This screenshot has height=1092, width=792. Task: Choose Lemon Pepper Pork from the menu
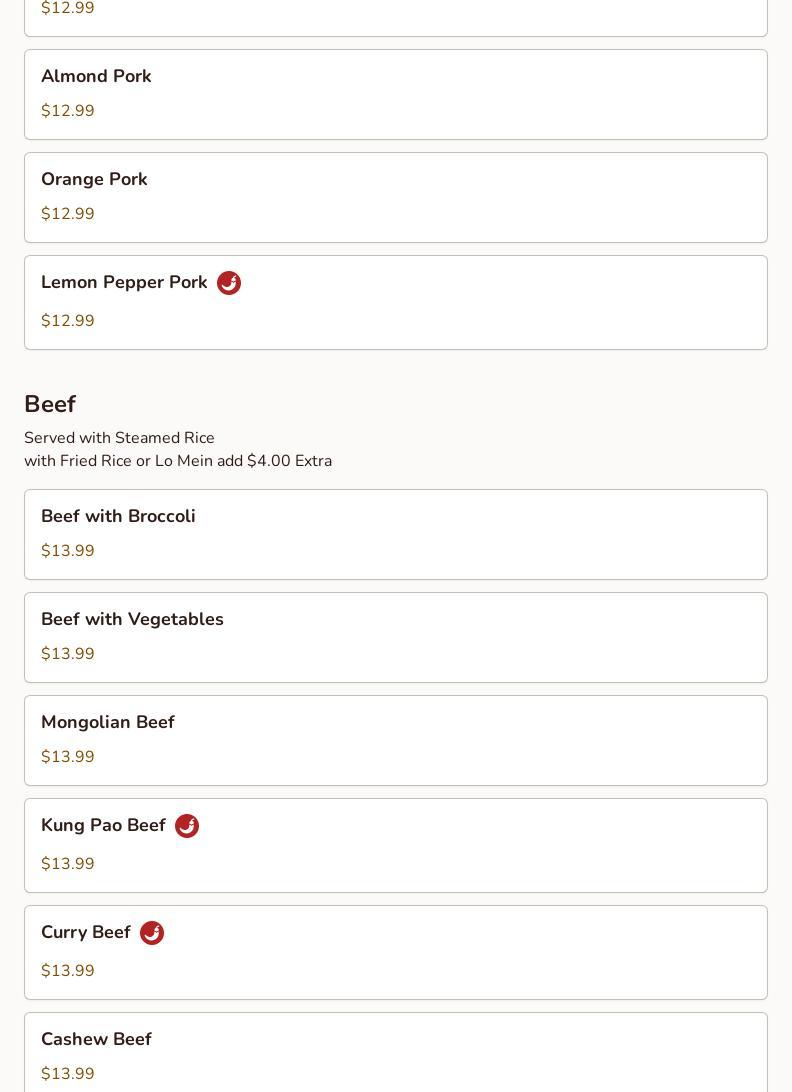tap(396, 303)
